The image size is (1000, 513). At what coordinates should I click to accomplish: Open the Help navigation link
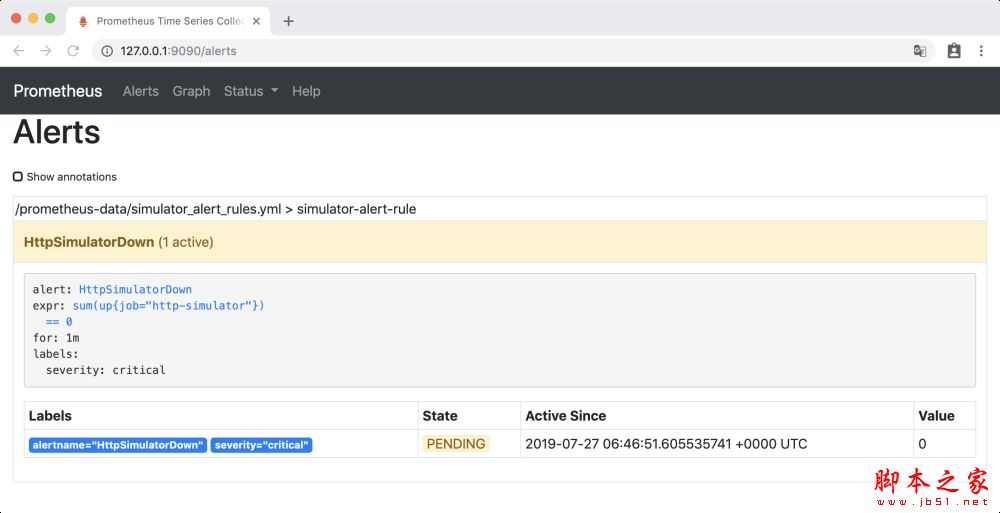tap(306, 91)
